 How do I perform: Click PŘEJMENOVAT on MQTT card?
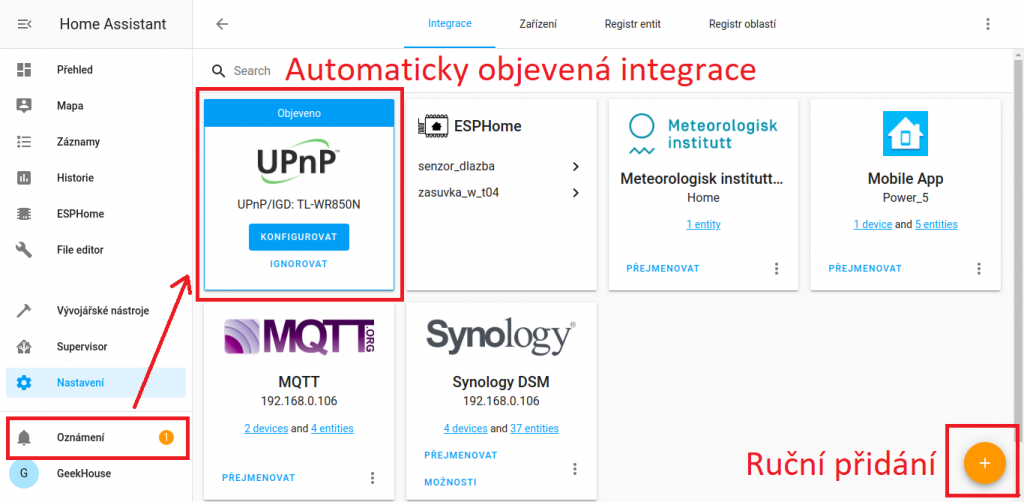pos(259,478)
